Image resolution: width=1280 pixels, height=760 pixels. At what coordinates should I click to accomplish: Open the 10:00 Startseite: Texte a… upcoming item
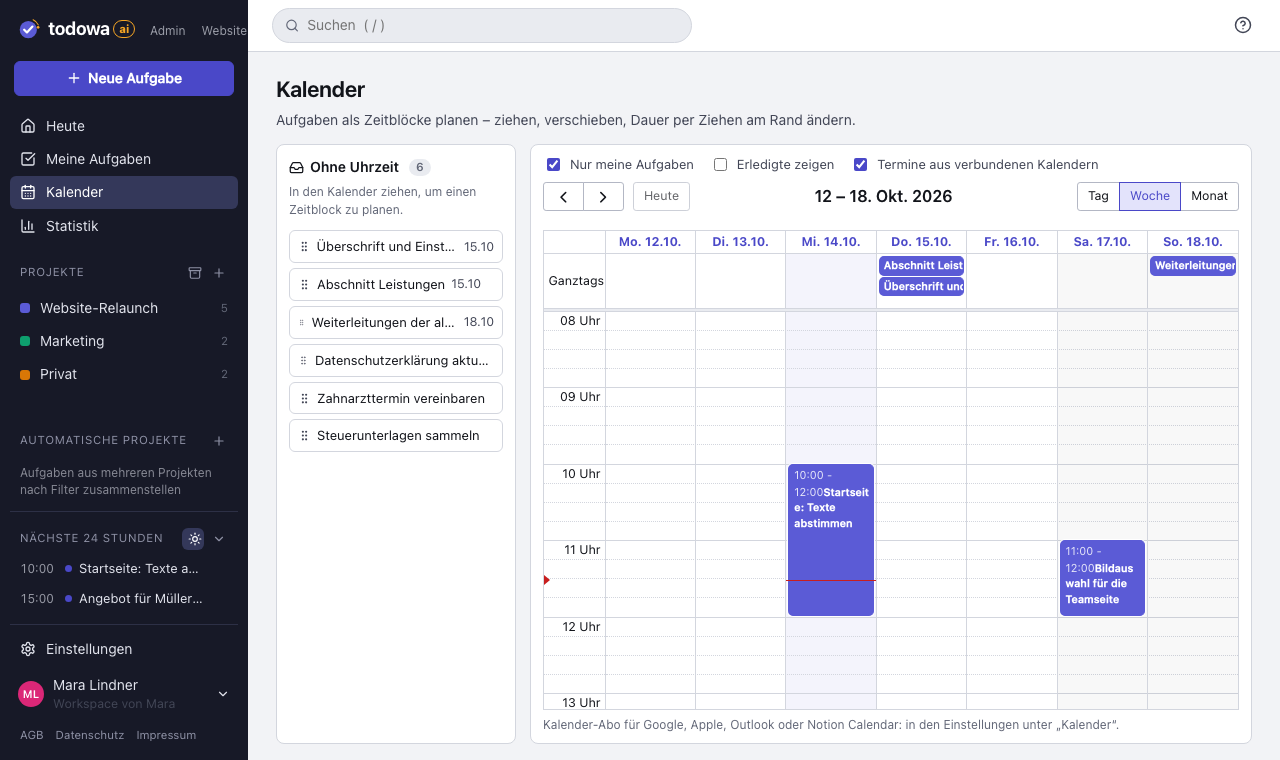coord(124,568)
